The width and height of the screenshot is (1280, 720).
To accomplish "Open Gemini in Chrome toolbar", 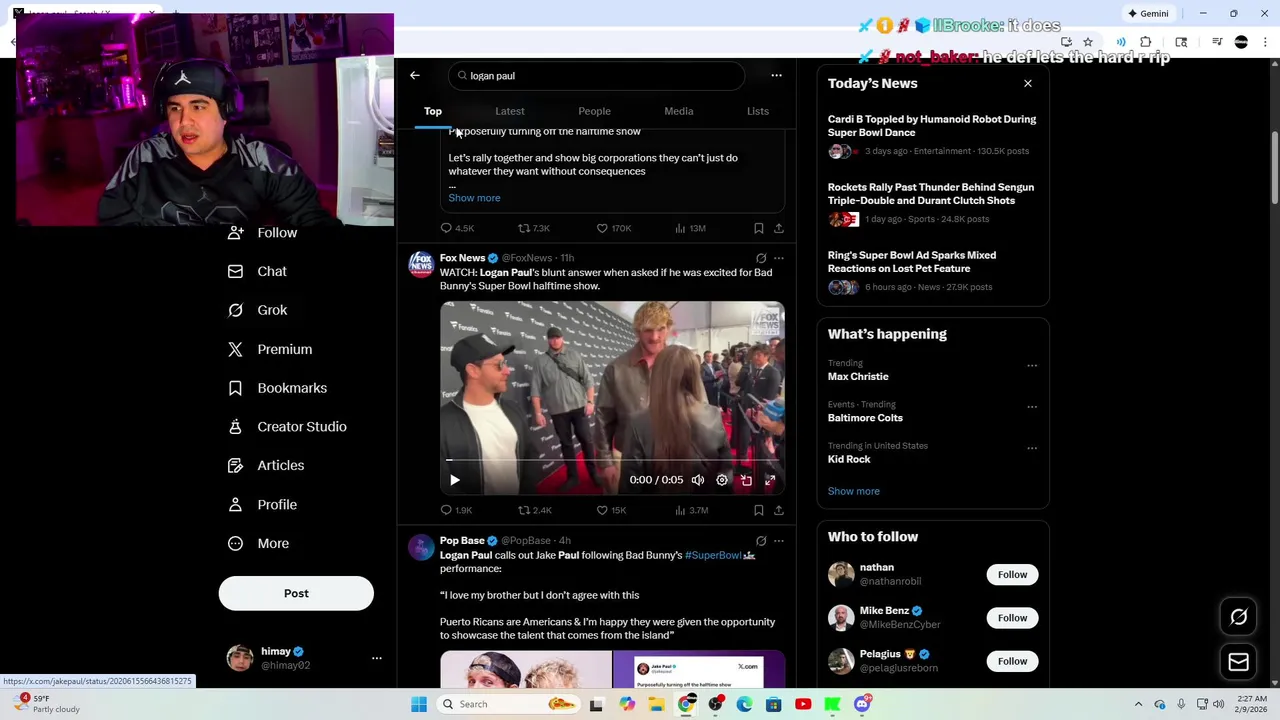I will 1147,14.
